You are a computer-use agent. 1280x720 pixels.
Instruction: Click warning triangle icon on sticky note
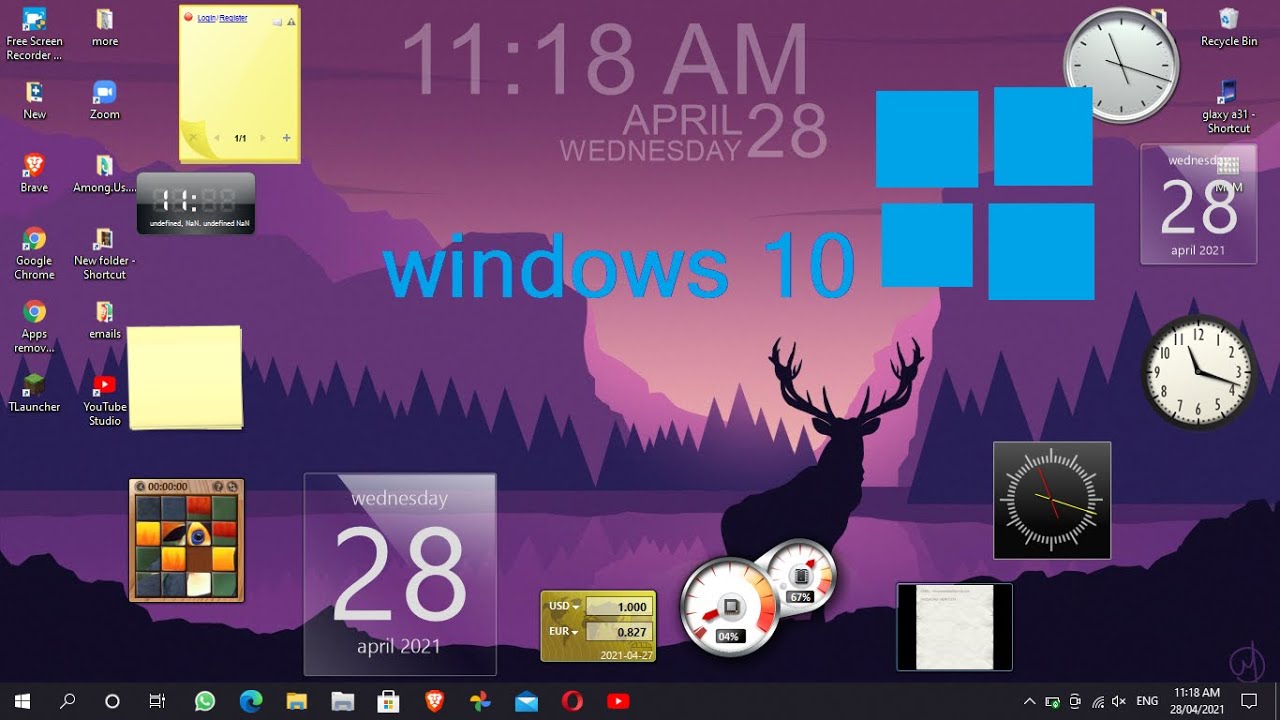coord(291,20)
